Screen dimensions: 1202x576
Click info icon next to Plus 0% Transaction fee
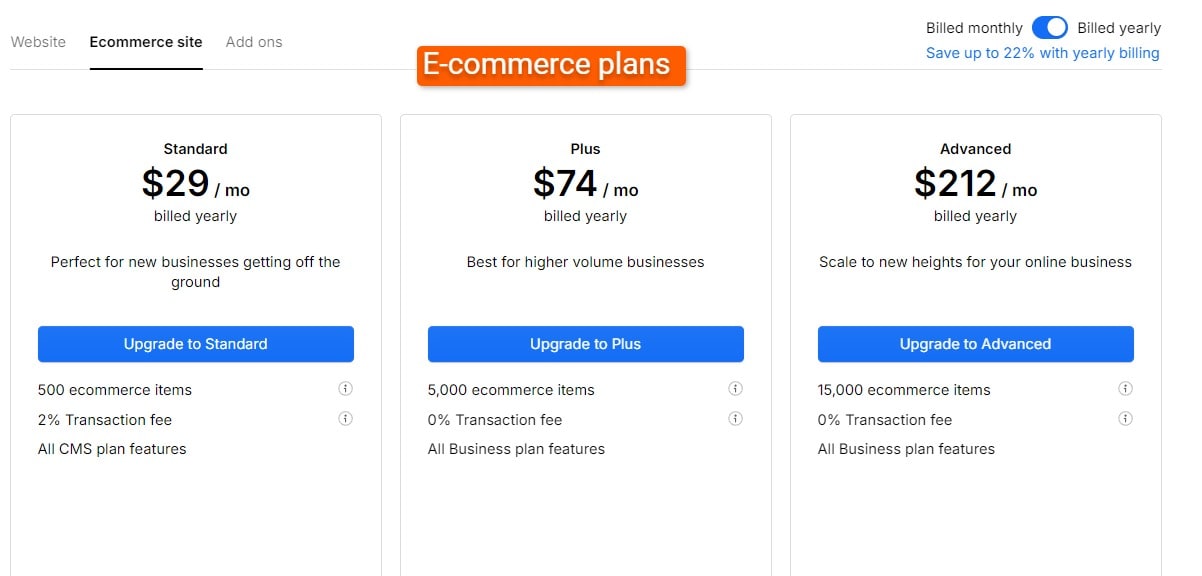[735, 419]
